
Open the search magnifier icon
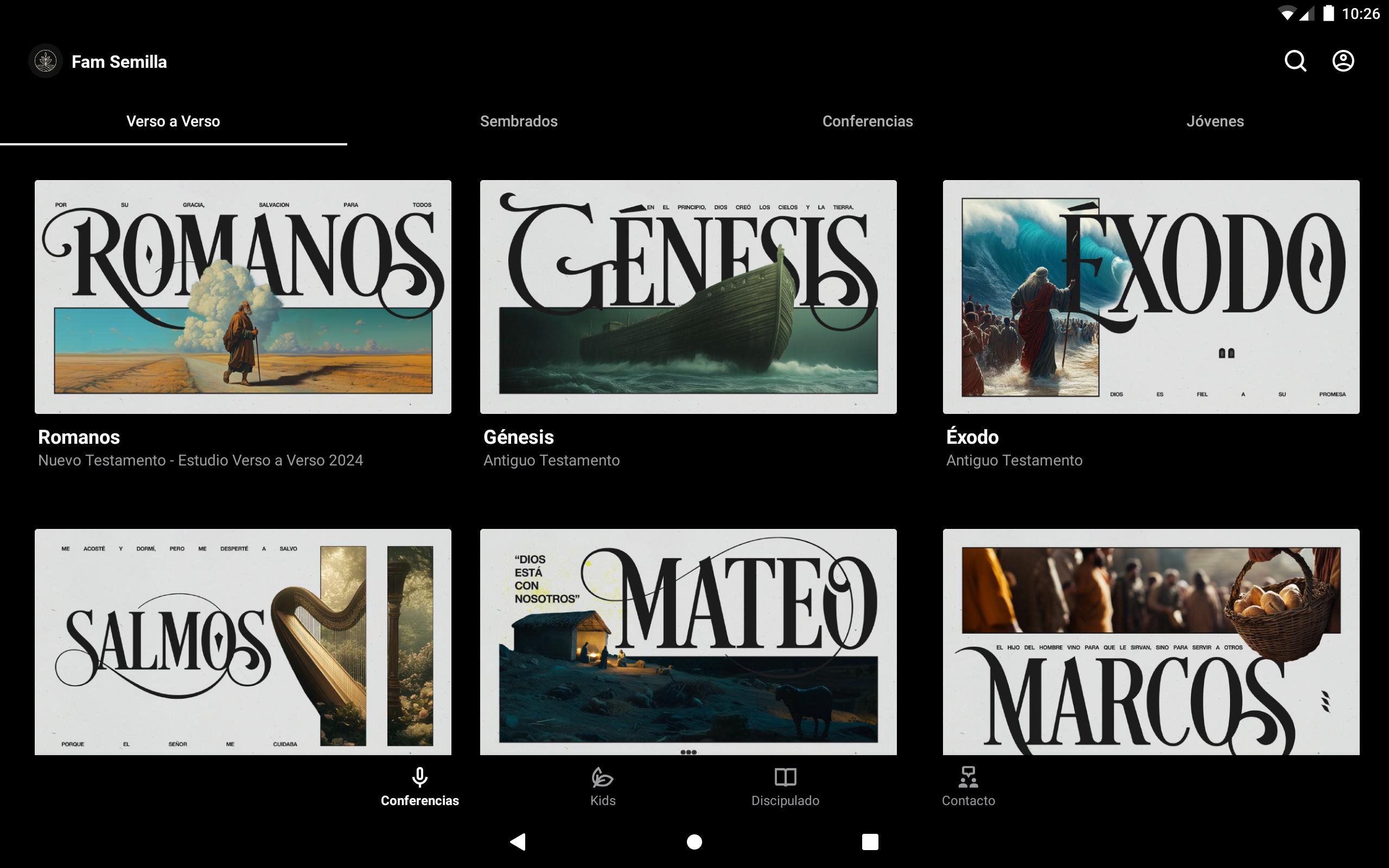click(1295, 61)
